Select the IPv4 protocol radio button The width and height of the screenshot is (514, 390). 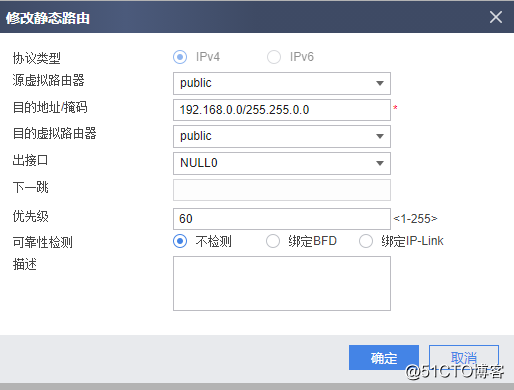coord(180,57)
